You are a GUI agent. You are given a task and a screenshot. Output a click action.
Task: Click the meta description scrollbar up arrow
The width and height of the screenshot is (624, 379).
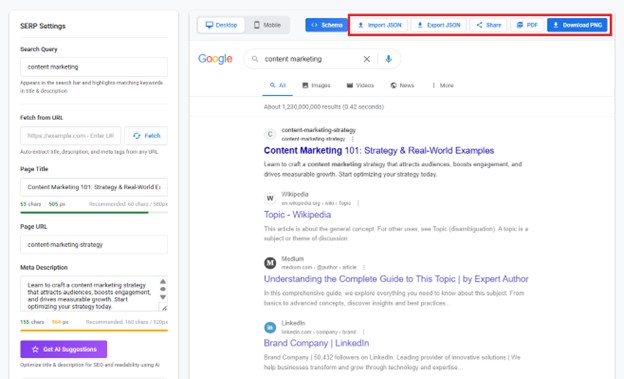(163, 281)
